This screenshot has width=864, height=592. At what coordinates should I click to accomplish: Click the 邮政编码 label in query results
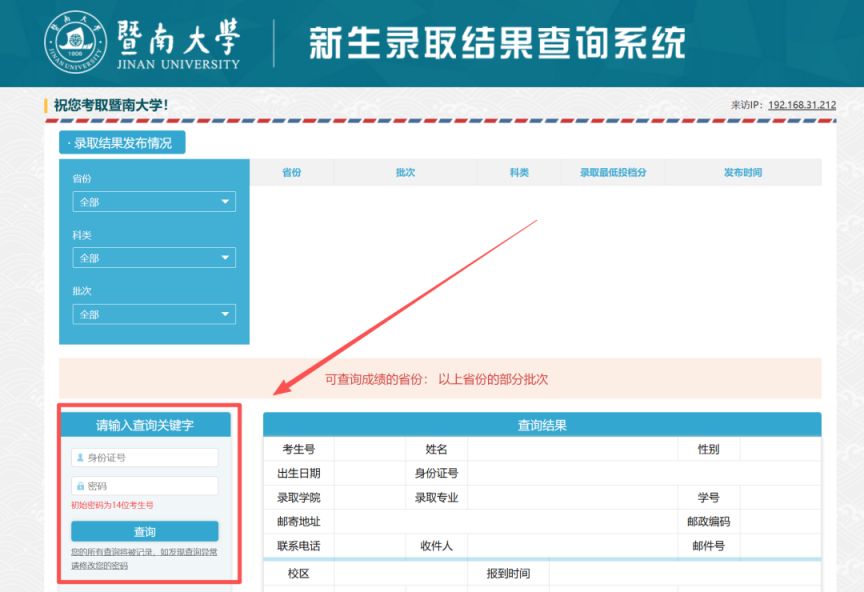click(x=709, y=521)
